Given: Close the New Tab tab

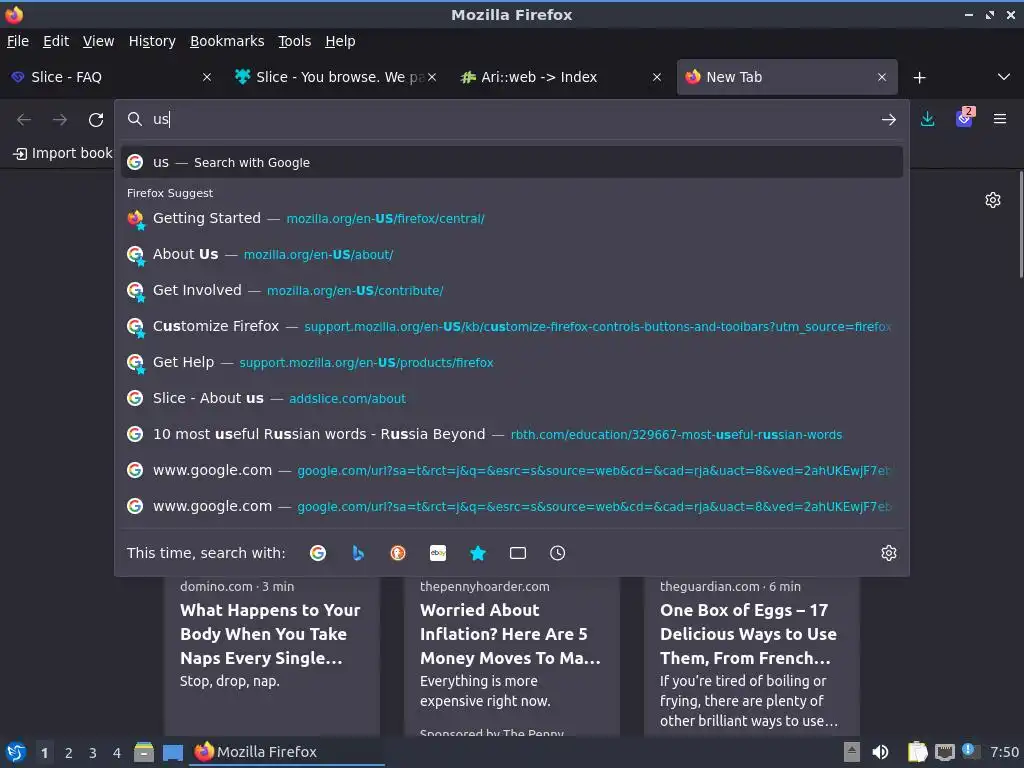Looking at the screenshot, I should click(x=882, y=77).
